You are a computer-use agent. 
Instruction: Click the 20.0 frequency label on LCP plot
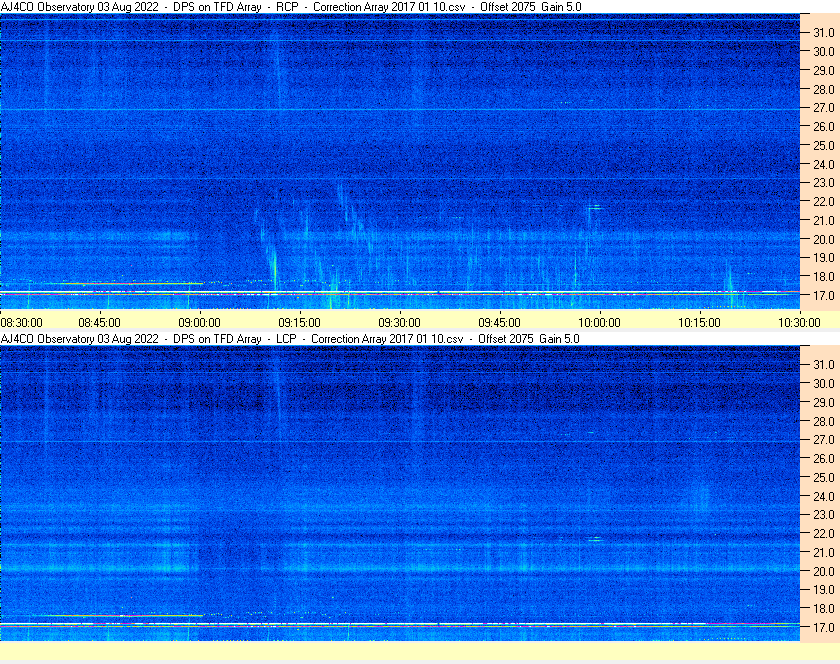[824, 571]
